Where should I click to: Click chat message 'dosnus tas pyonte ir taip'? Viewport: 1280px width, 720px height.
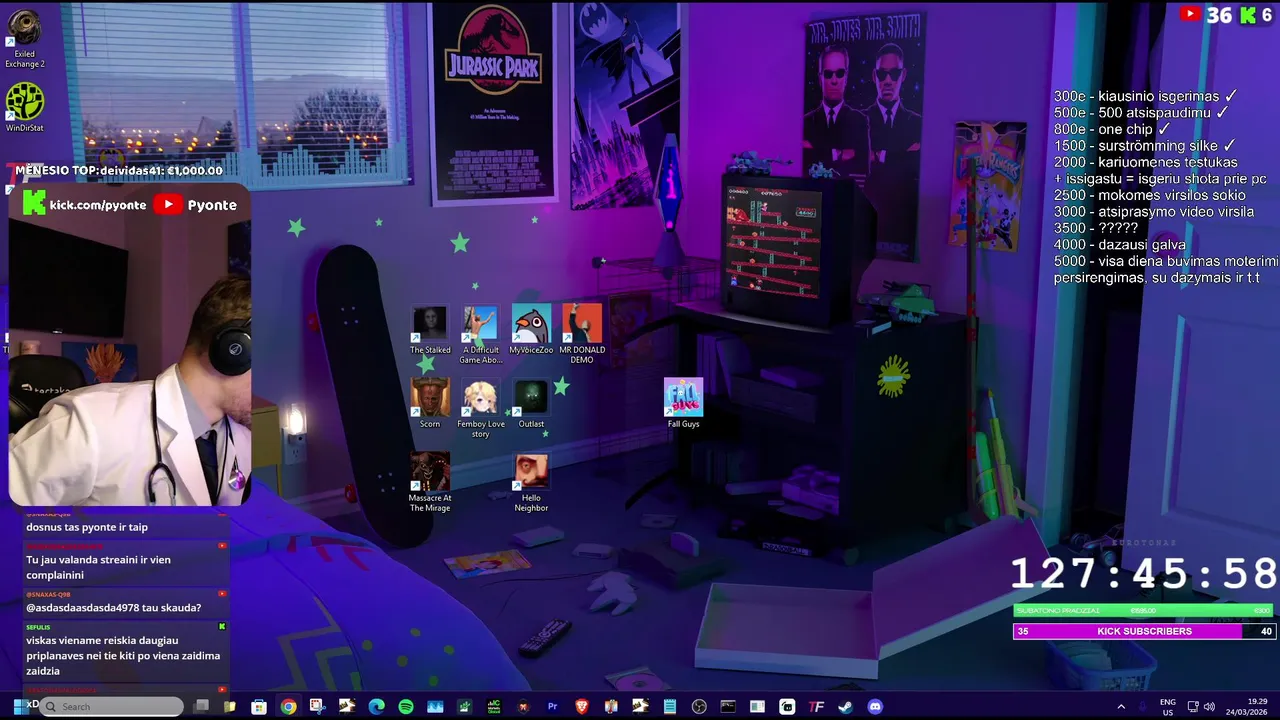(x=87, y=527)
